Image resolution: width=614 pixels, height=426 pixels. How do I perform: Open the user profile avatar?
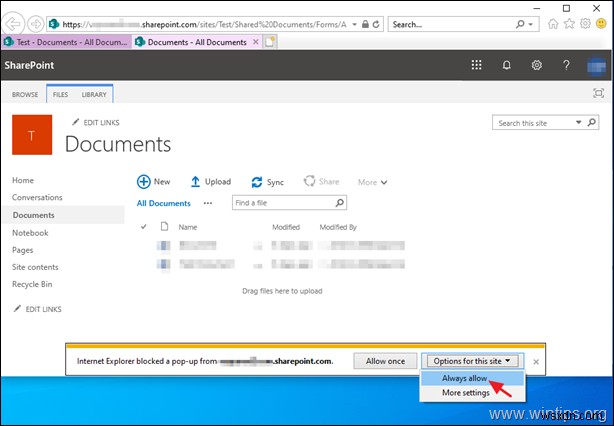[596, 65]
